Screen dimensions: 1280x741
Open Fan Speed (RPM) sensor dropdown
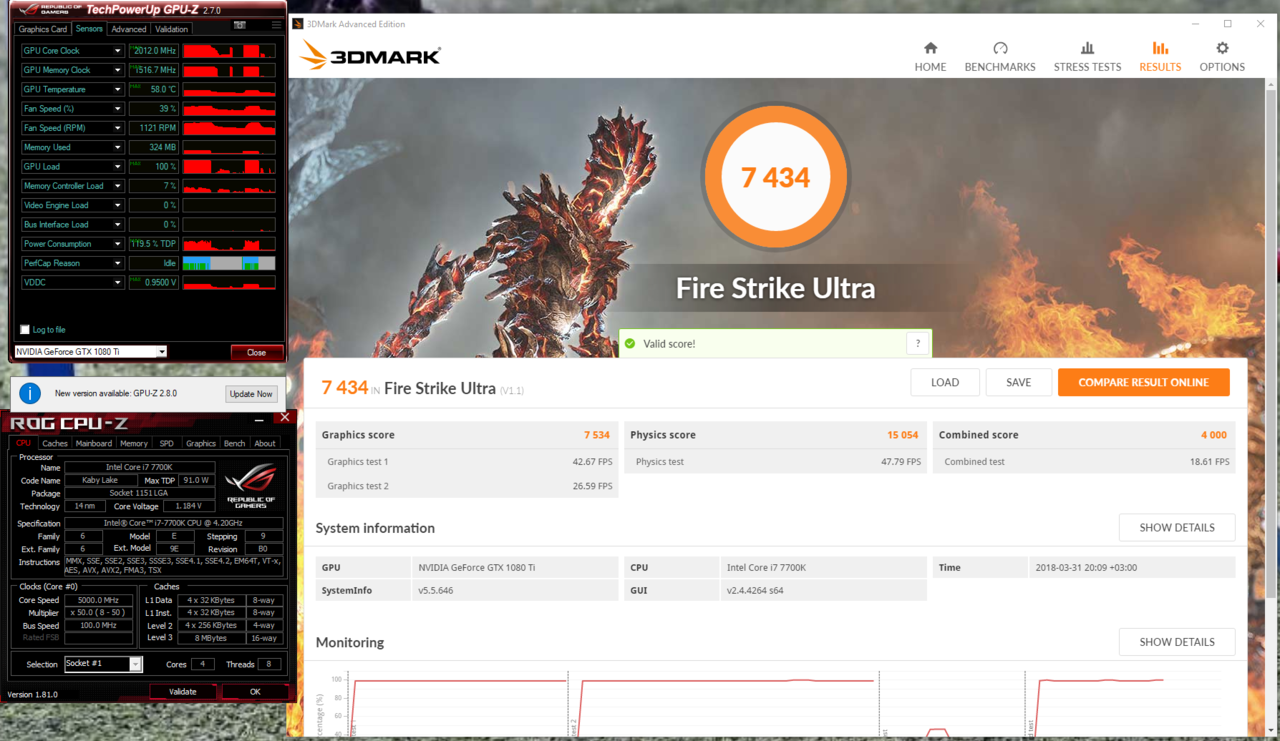(117, 128)
